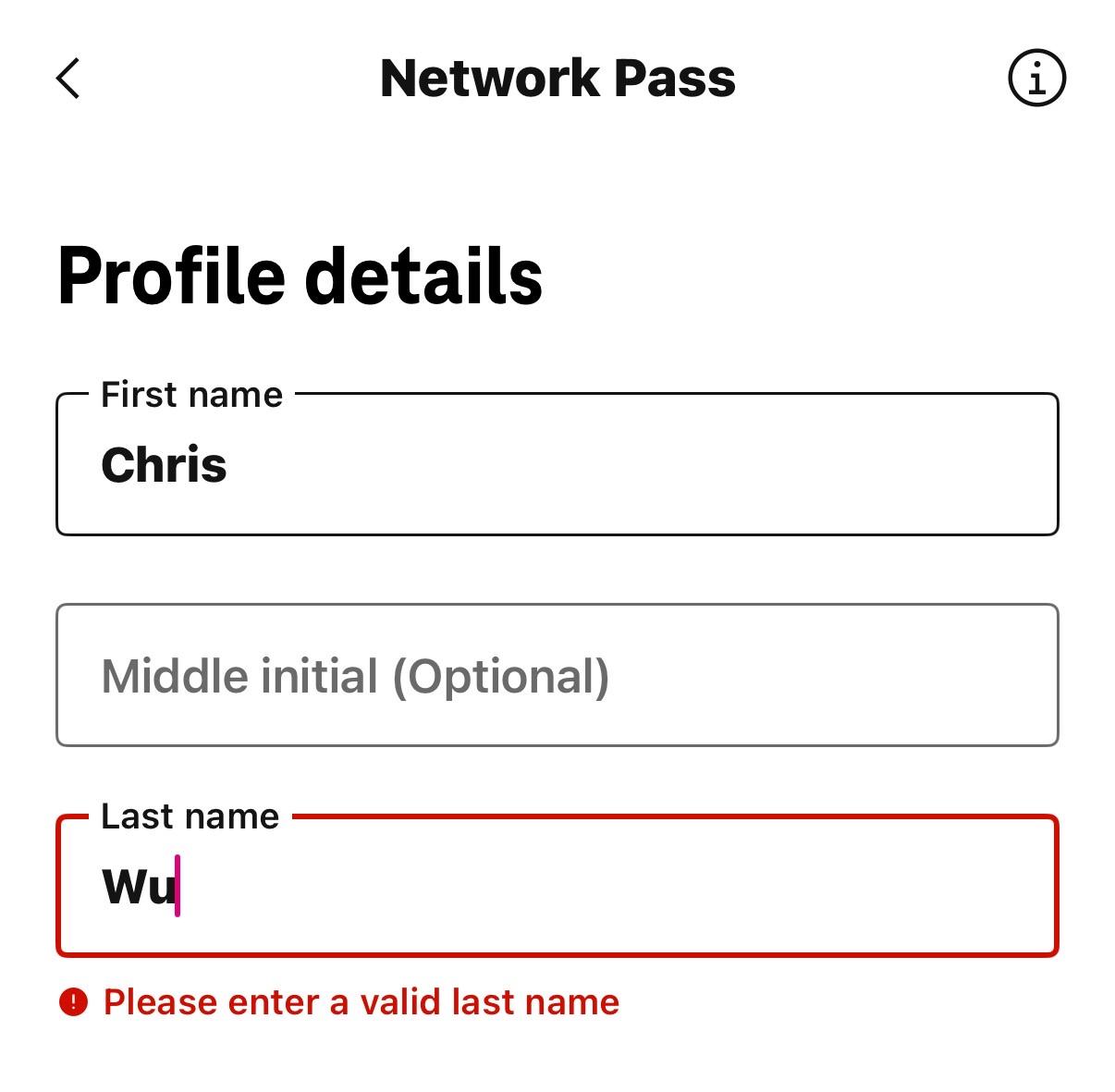Click the "Middle initial" placeholder text

click(239, 676)
